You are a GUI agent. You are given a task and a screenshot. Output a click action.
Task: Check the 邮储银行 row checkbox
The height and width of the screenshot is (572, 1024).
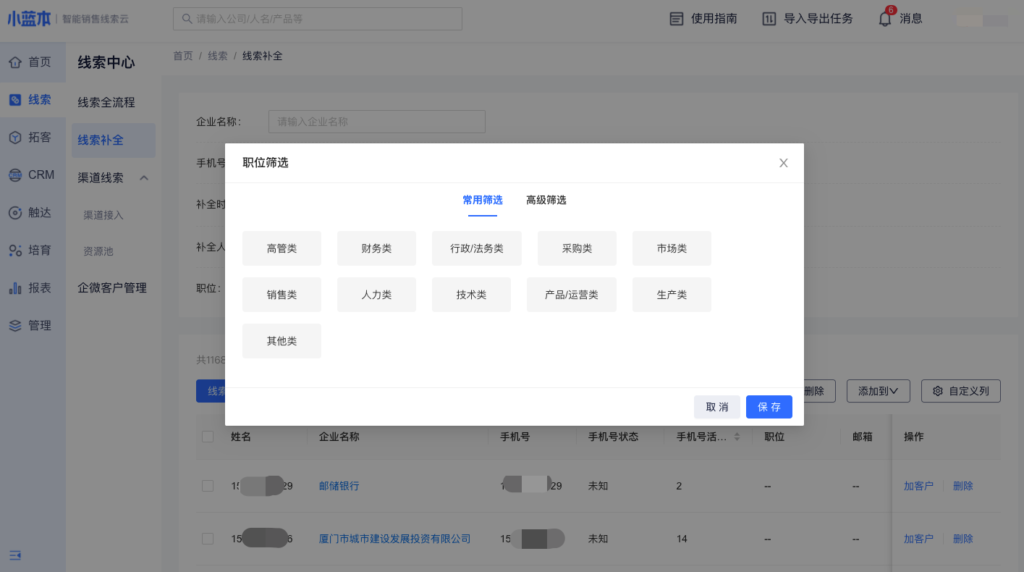(208, 486)
